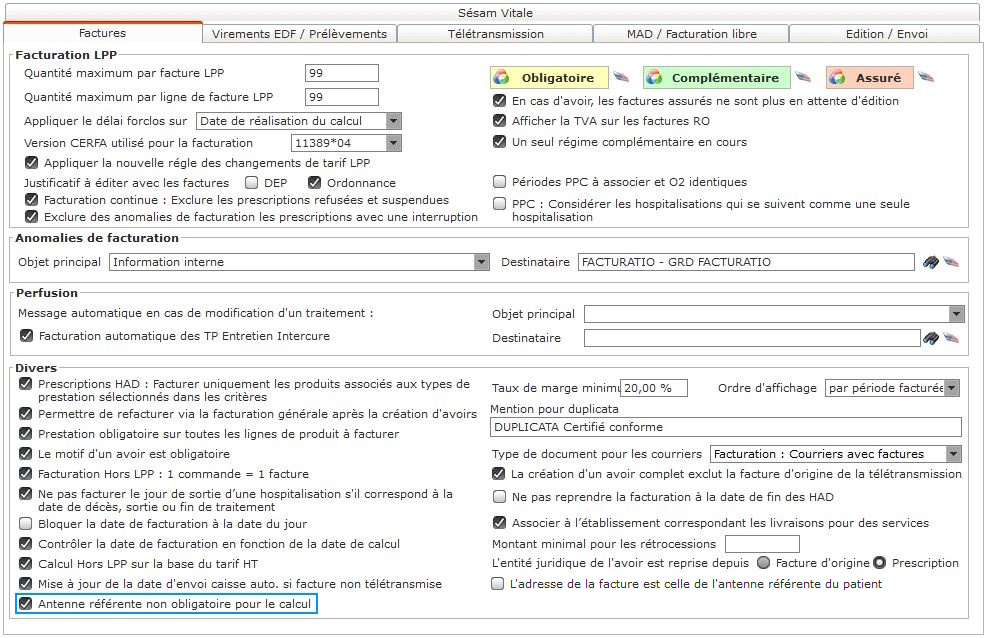Search Perfusion destinataire with binoculars icon

[930, 338]
